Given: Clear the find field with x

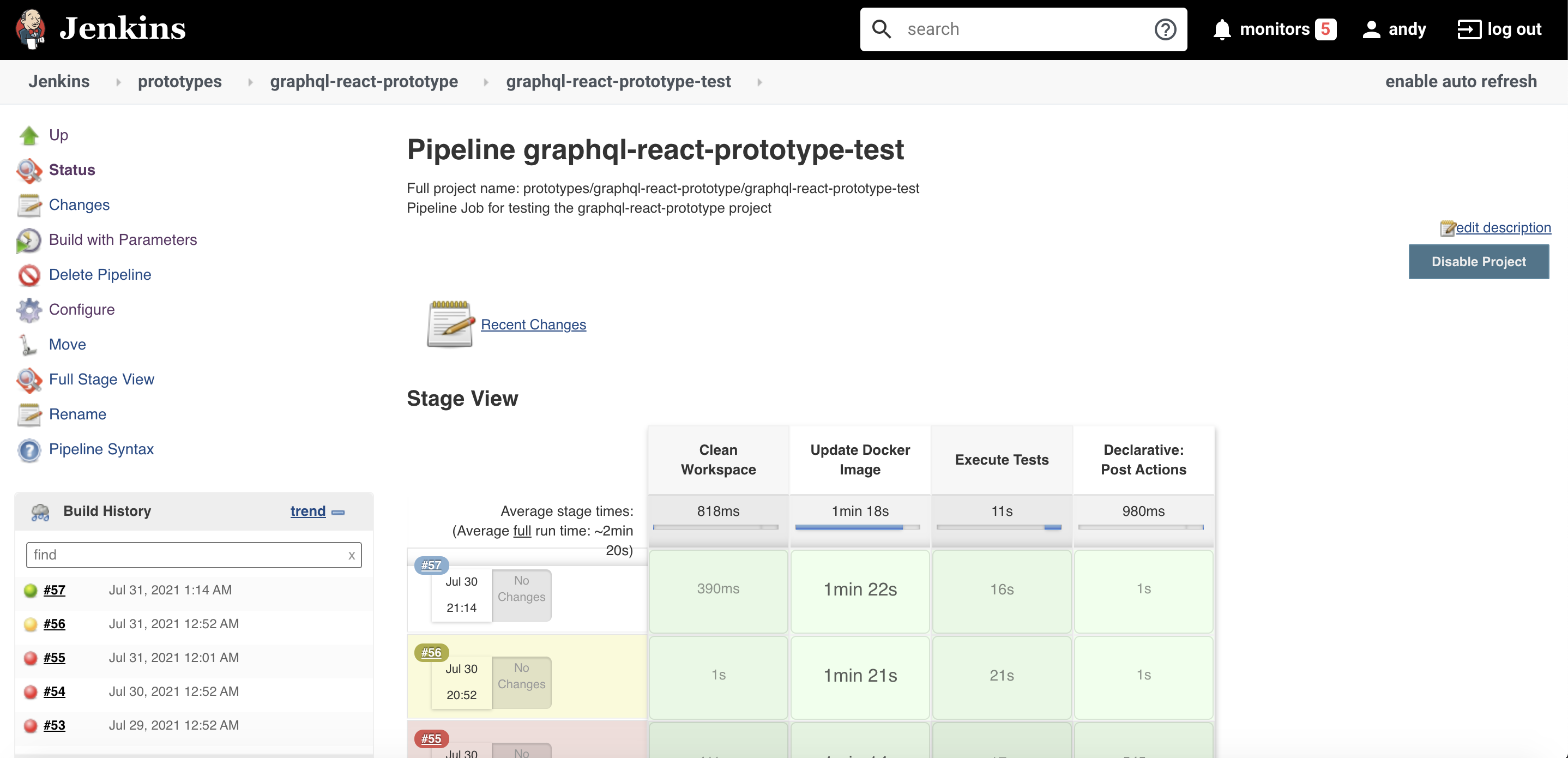Looking at the screenshot, I should coord(352,555).
